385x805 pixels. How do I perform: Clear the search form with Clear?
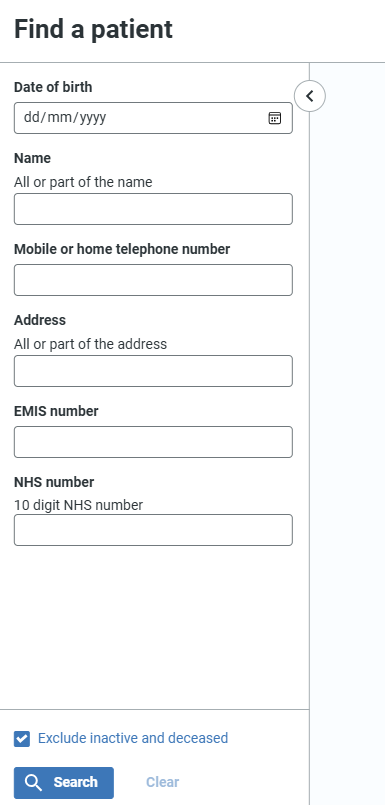pos(162,782)
